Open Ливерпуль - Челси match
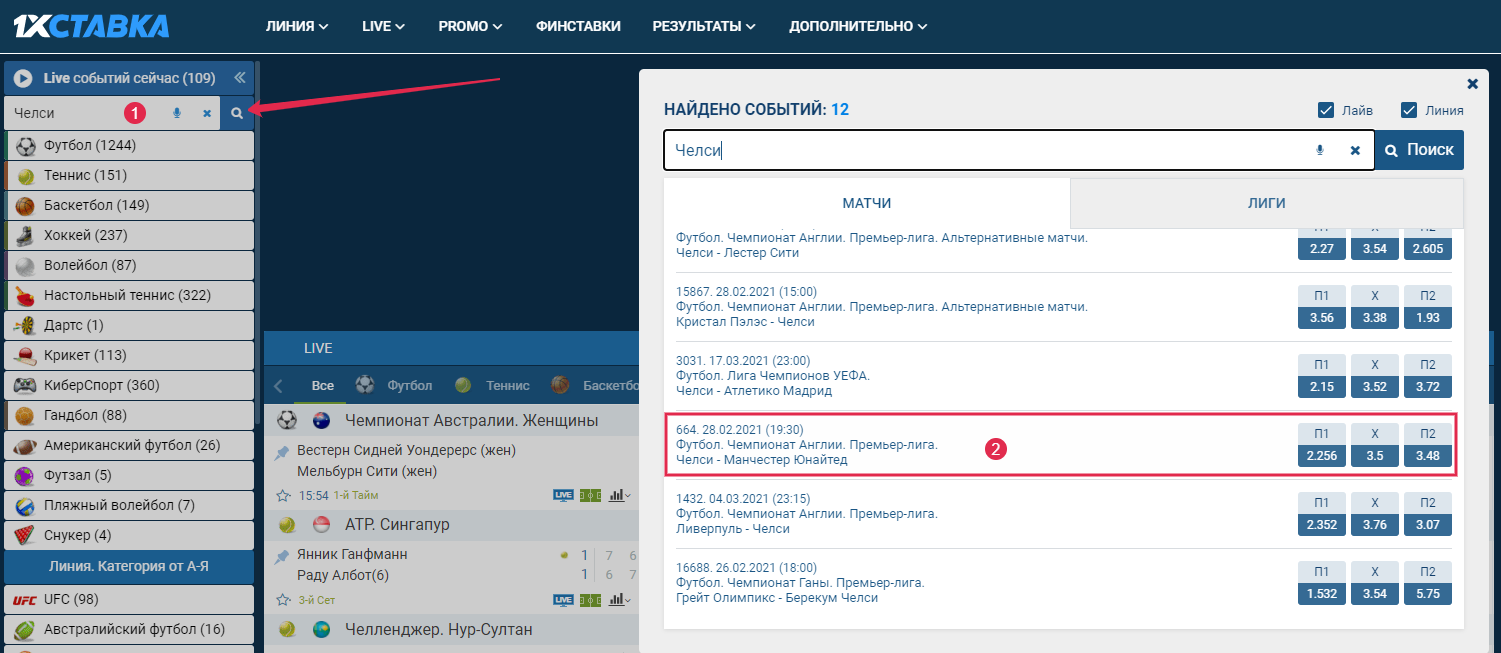 click(x=733, y=528)
